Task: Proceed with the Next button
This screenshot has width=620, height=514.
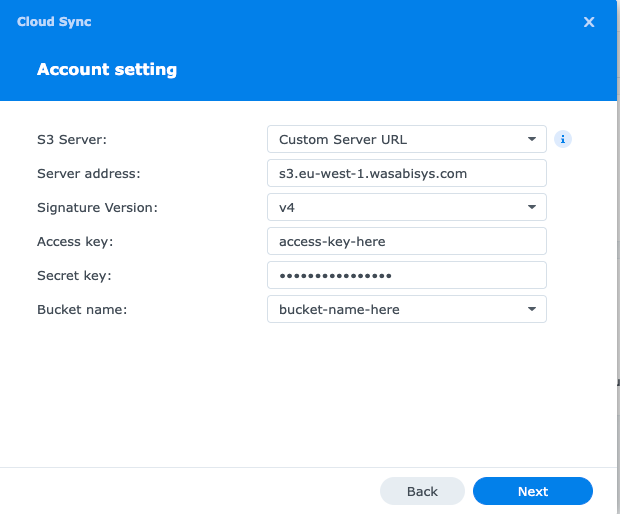Action: (x=532, y=491)
